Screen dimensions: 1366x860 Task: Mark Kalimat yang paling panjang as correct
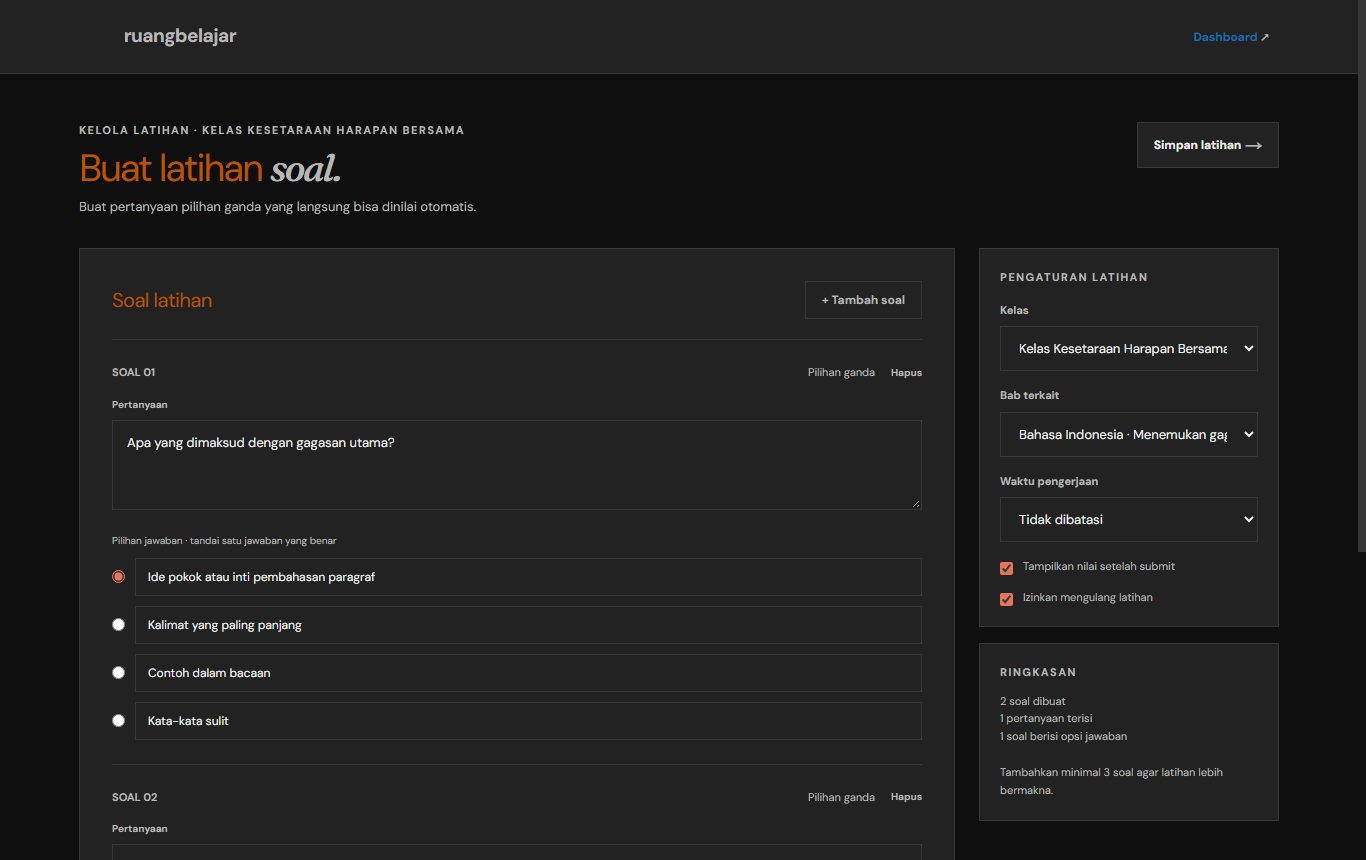(119, 625)
